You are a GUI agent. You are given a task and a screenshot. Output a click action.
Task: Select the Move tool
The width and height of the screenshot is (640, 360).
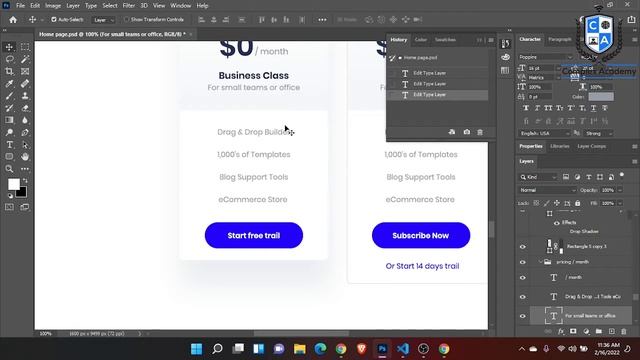pyautogui.click(x=9, y=47)
